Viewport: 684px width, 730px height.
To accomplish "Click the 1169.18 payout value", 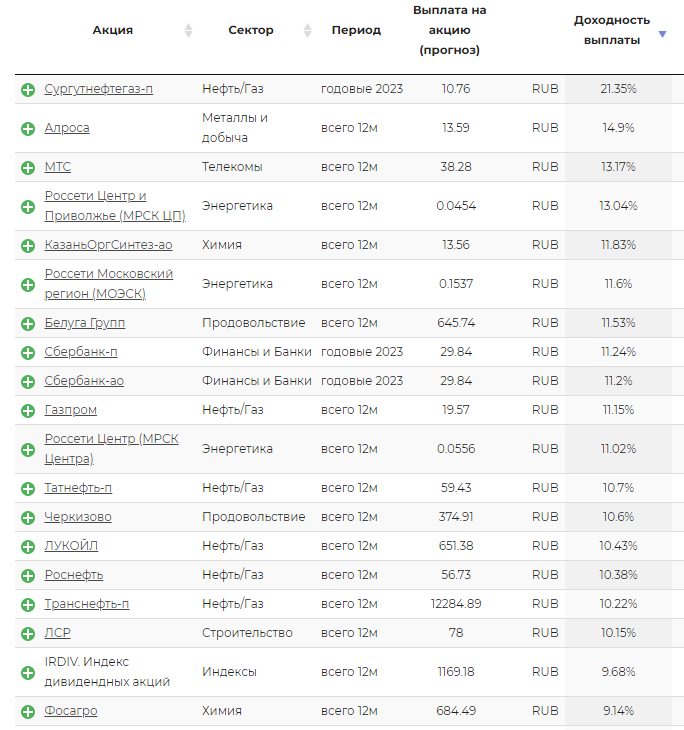I will pyautogui.click(x=456, y=672).
